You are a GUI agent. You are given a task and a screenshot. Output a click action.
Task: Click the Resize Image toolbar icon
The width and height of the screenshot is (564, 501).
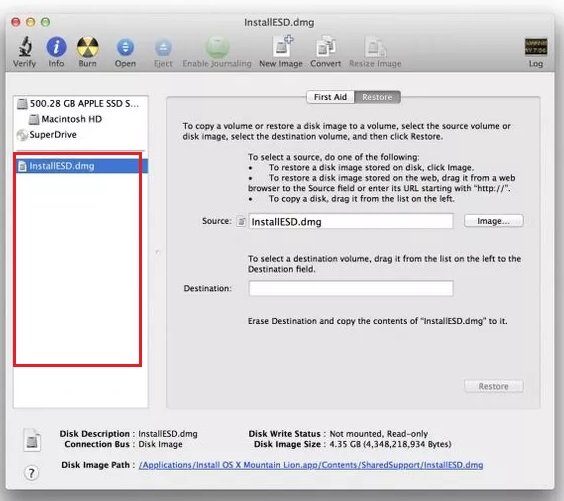376,46
